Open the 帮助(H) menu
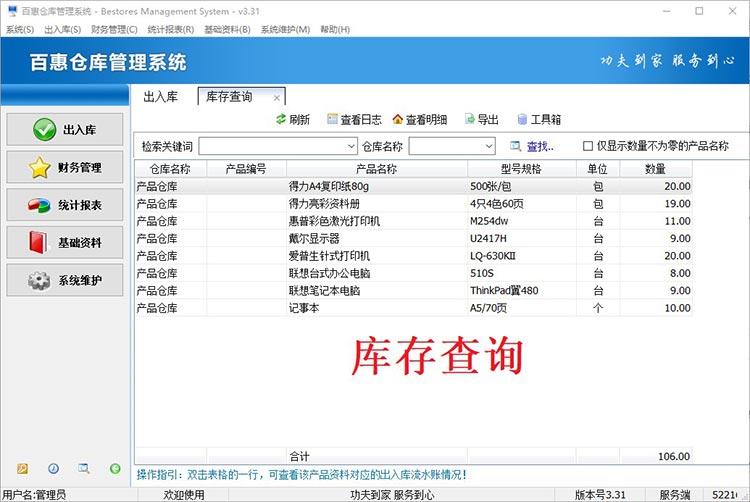Image resolution: width=750 pixels, height=502 pixels. [335, 30]
